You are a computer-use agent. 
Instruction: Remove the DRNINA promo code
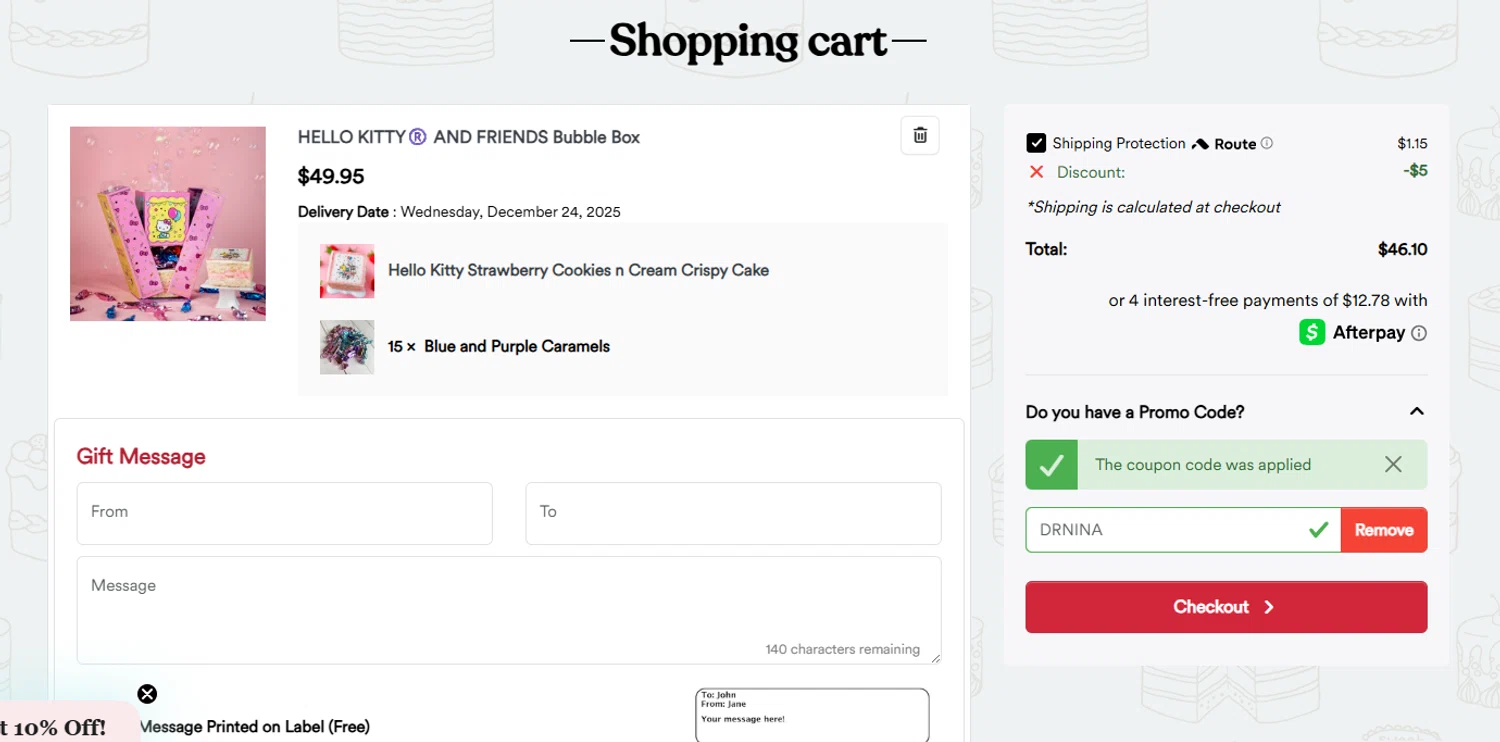coord(1383,530)
